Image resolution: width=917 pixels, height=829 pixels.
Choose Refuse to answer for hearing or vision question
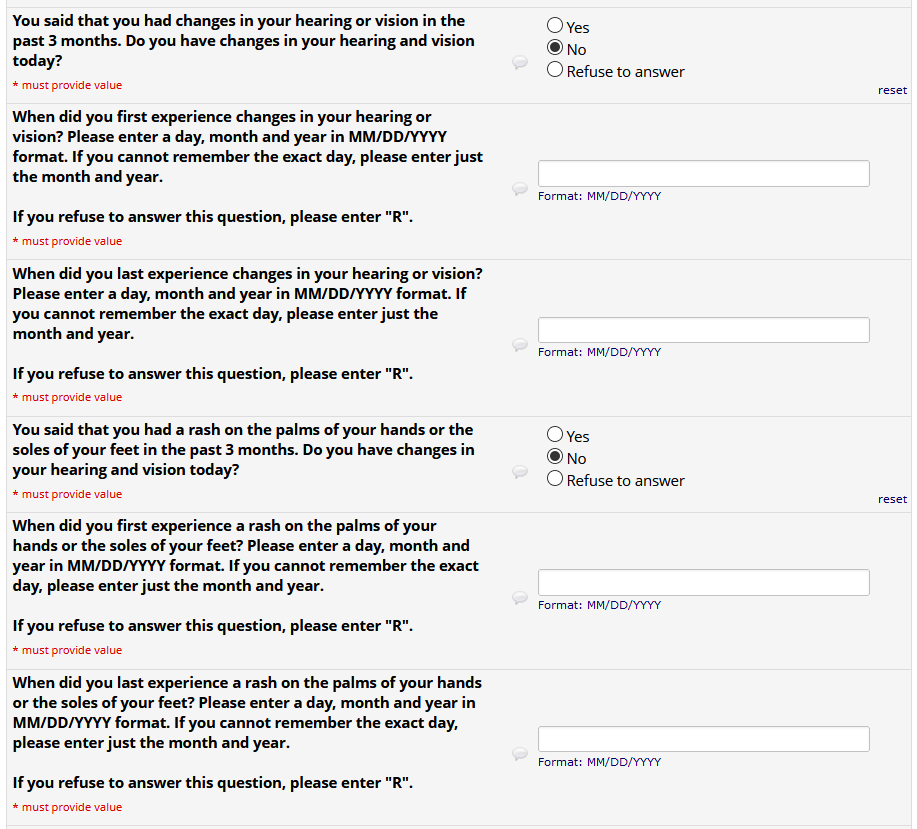pyautogui.click(x=555, y=70)
